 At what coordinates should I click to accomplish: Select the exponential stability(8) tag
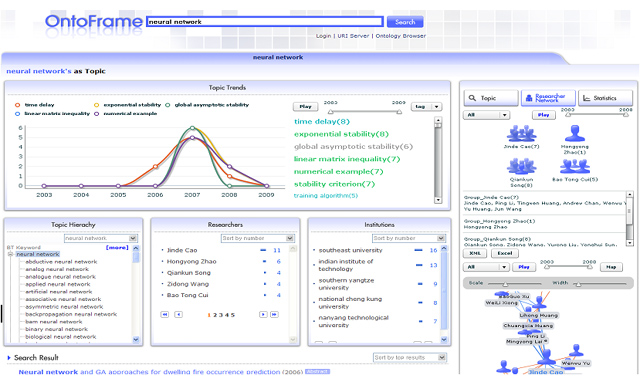pyautogui.click(x=341, y=134)
